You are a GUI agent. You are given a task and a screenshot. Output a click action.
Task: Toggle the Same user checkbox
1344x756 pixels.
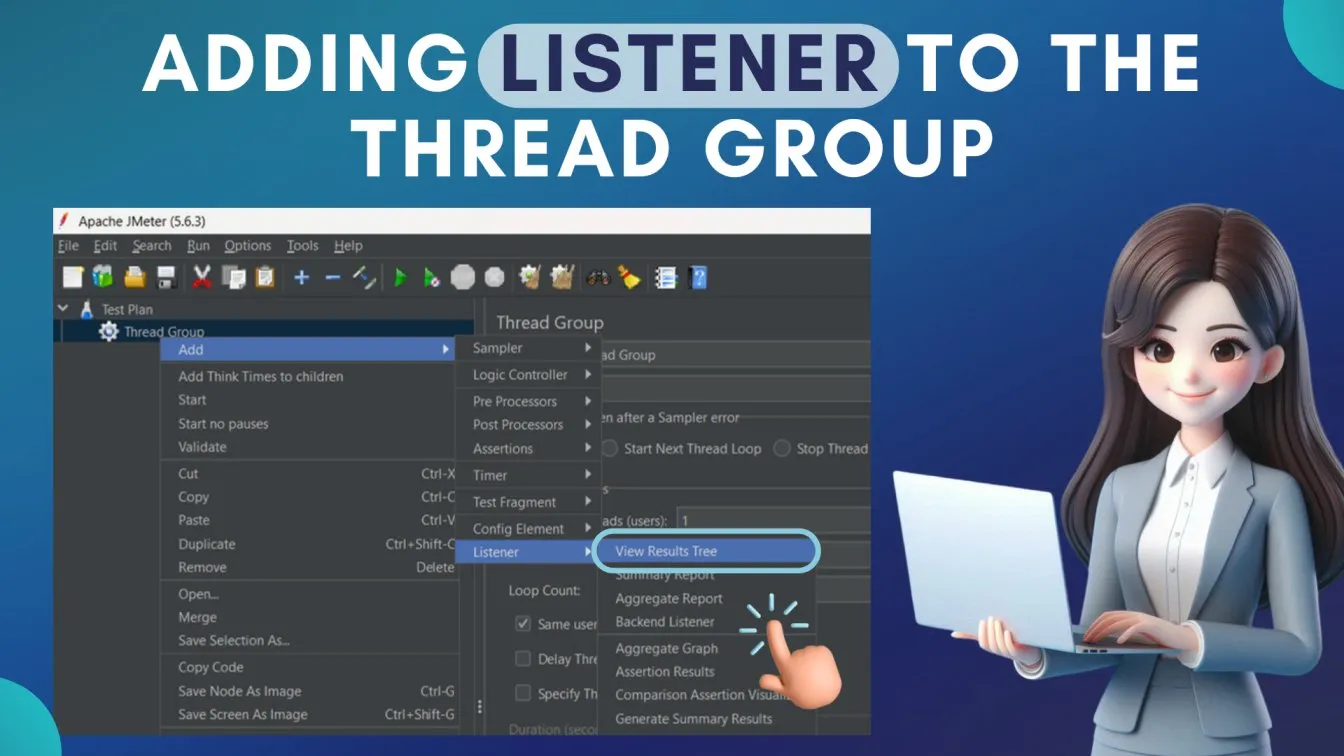523,624
